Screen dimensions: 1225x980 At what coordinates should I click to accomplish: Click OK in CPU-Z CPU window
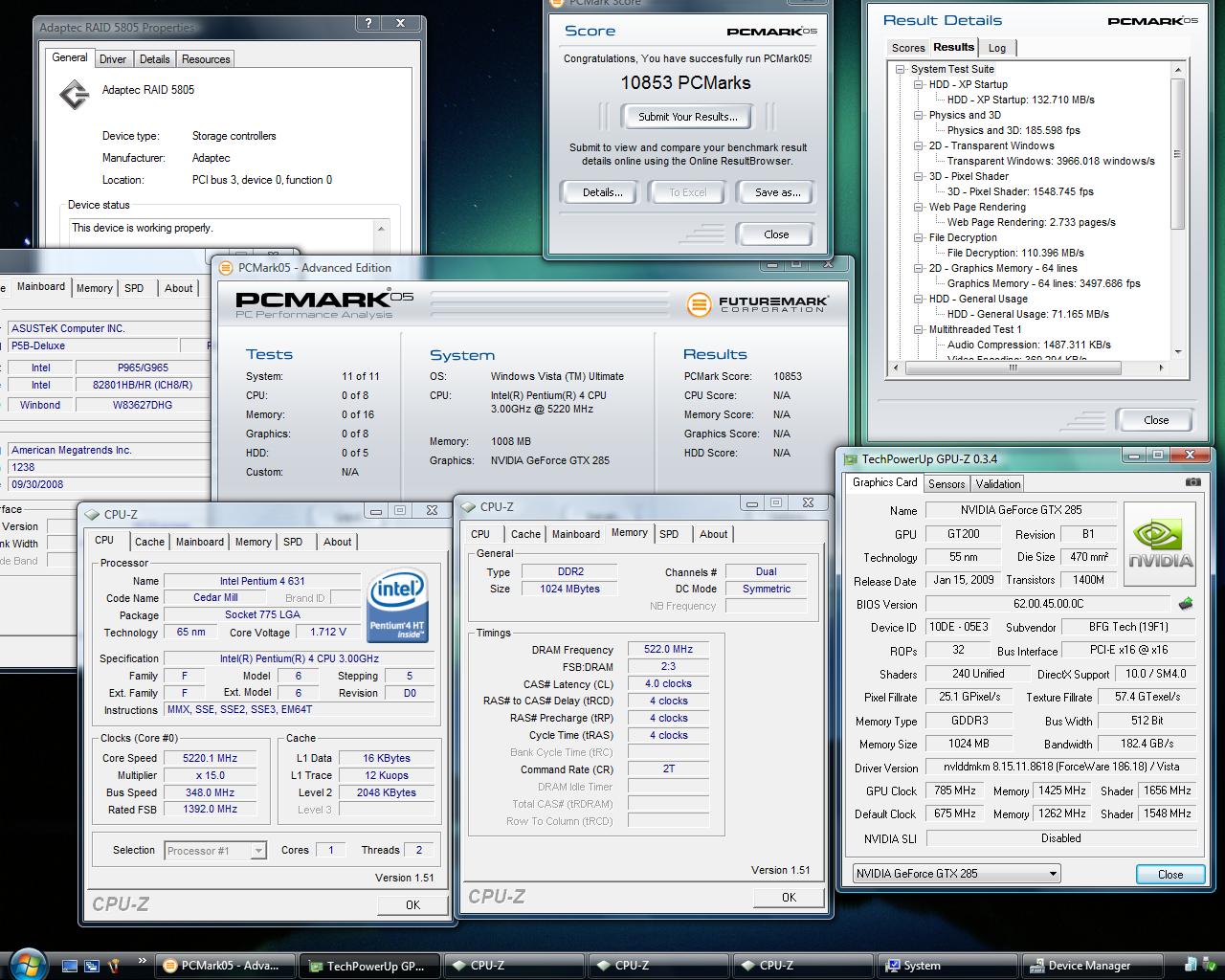pos(412,904)
